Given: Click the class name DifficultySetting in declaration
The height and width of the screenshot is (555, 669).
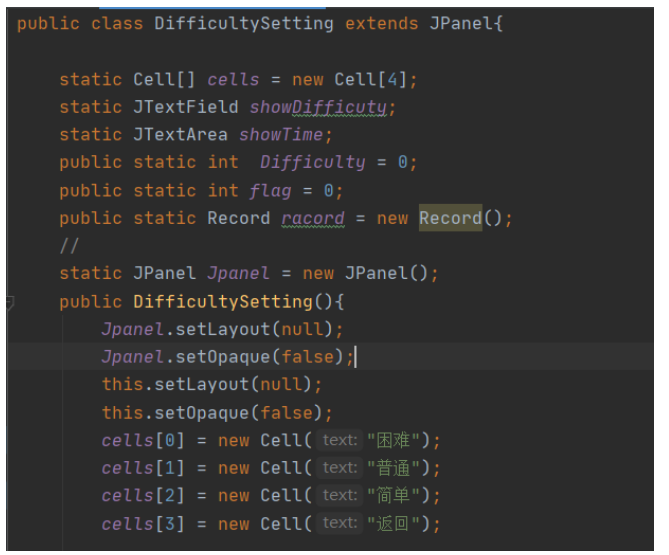Looking at the screenshot, I should pyautogui.click(x=244, y=23).
